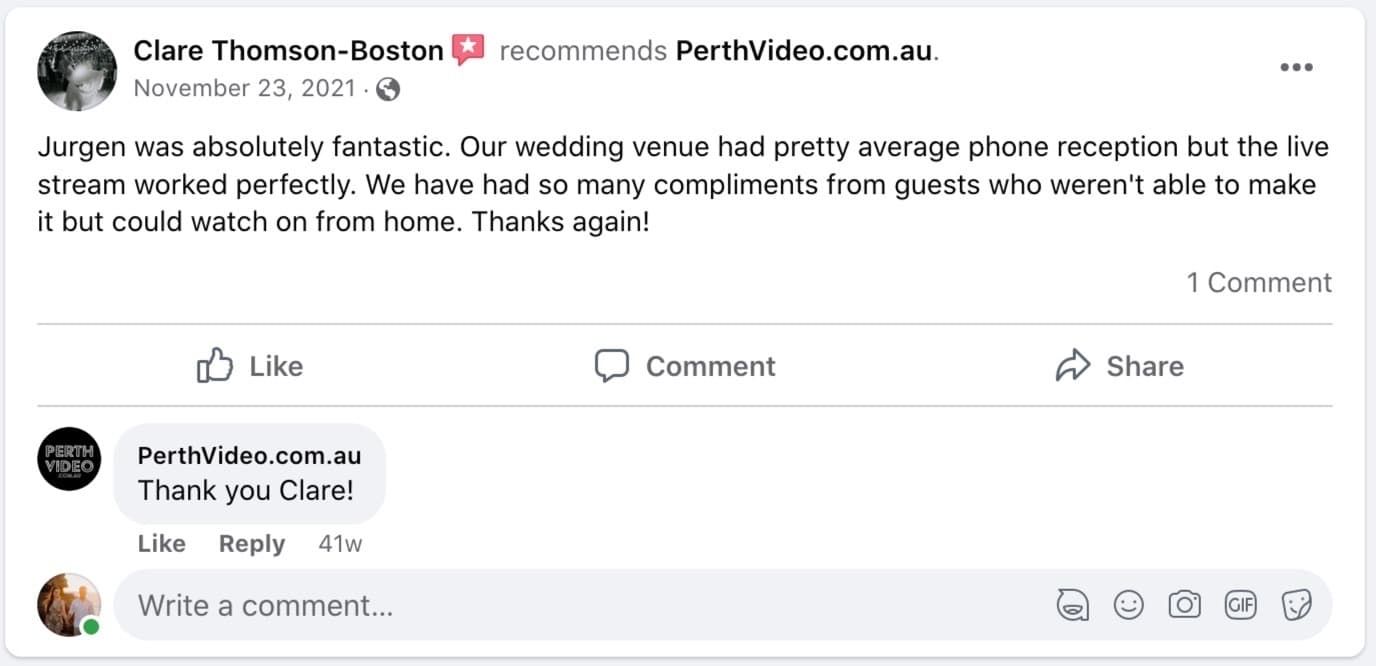Click the Like thumbs-up on the post
Image resolution: width=1376 pixels, height=666 pixels.
coord(250,366)
